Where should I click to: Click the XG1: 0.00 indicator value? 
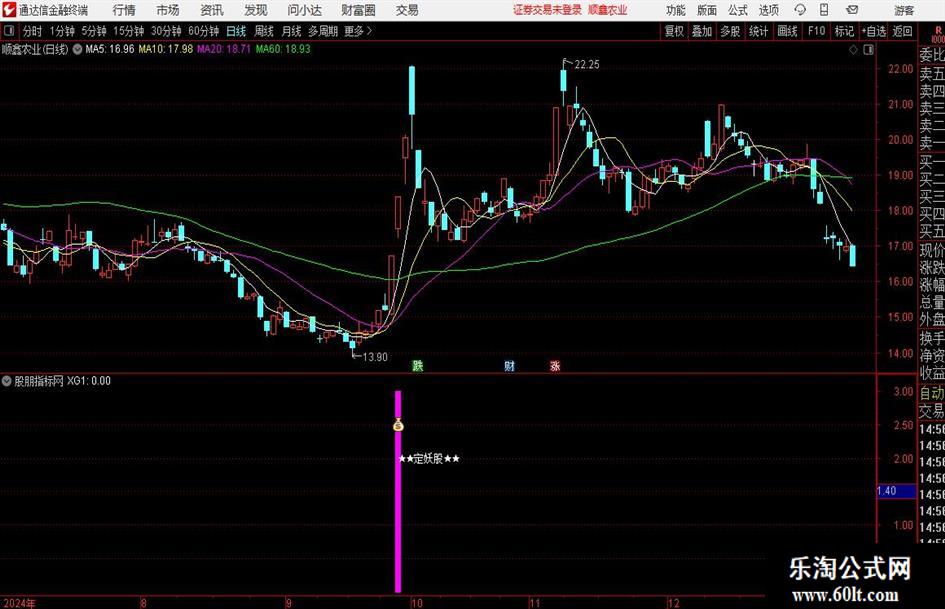[x=89, y=381]
